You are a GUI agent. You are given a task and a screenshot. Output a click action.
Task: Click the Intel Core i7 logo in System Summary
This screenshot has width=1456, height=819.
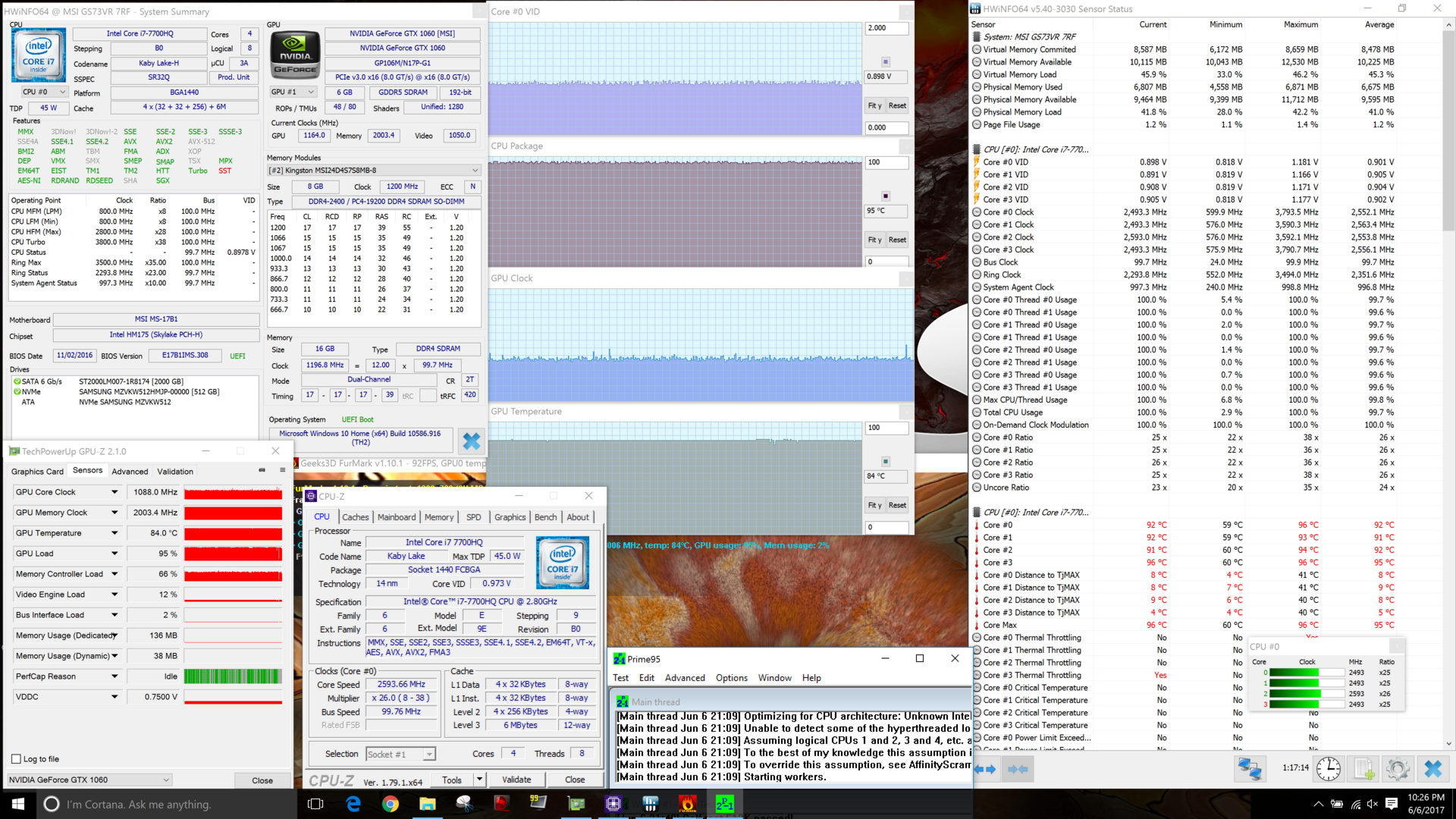click(x=38, y=55)
